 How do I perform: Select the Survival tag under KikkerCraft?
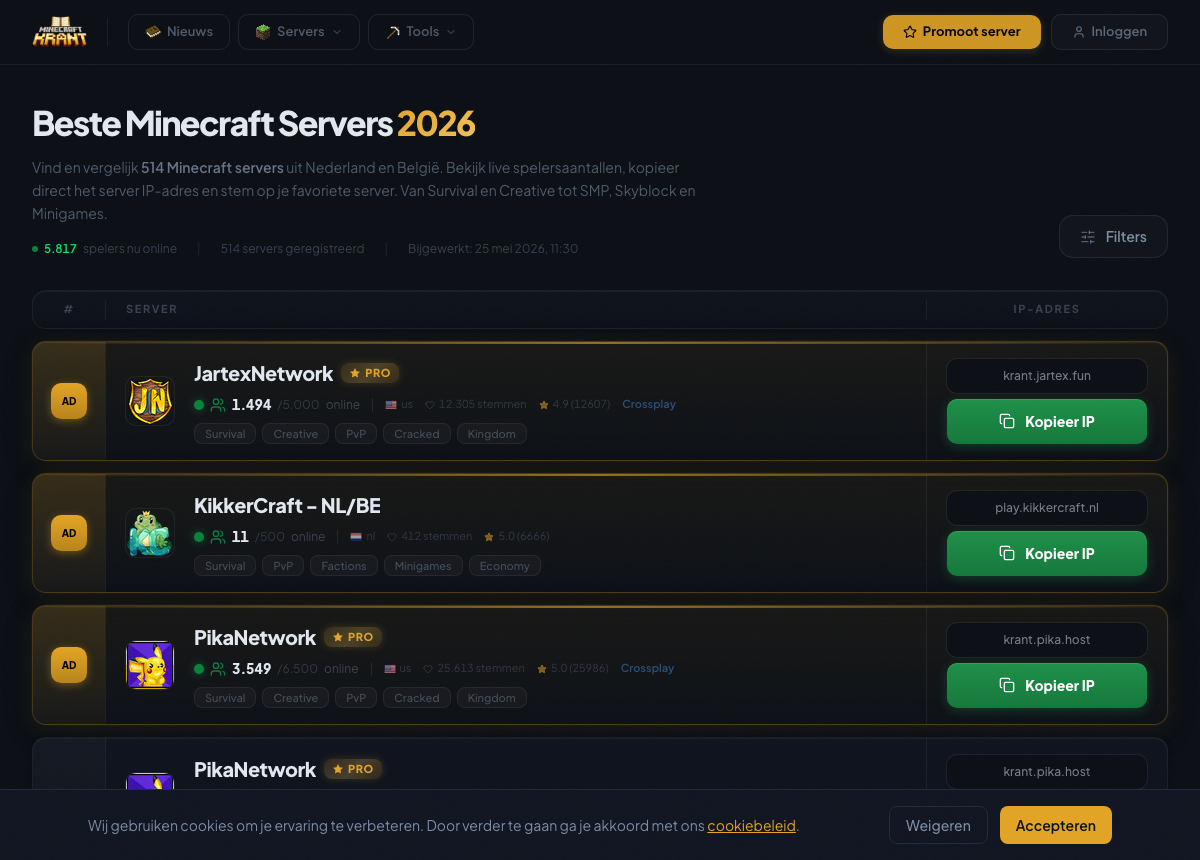(x=225, y=566)
